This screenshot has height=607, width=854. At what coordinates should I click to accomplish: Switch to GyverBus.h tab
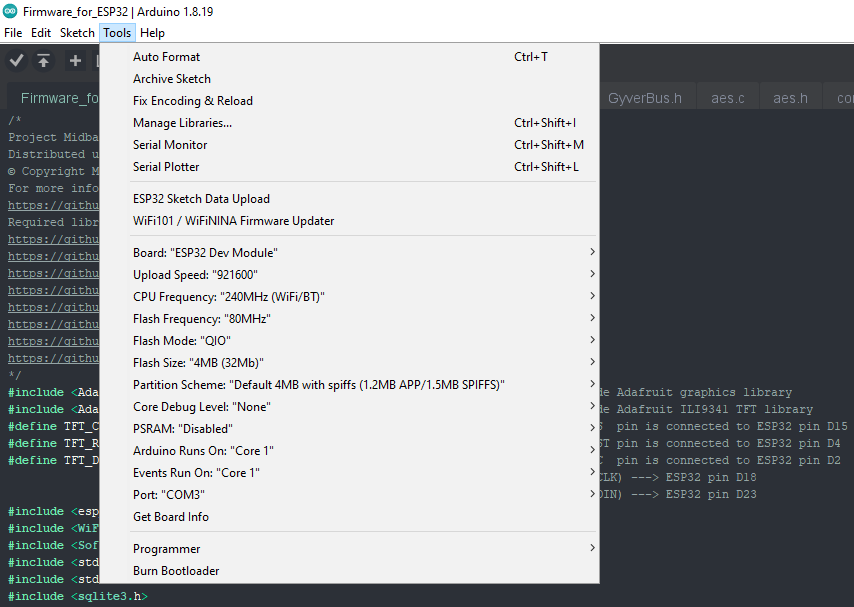[x=645, y=98]
